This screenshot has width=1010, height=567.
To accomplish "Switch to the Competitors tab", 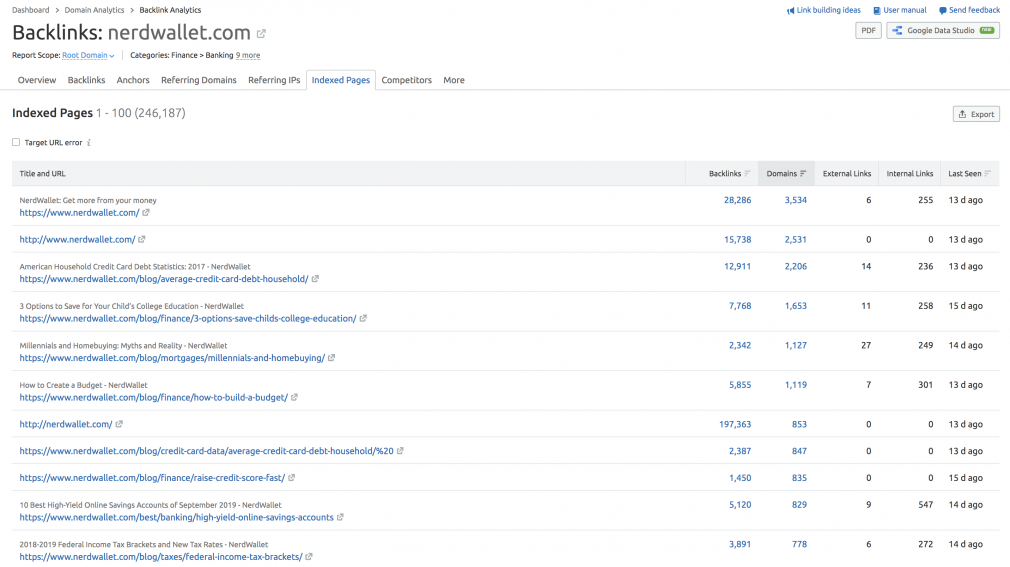I will [406, 80].
